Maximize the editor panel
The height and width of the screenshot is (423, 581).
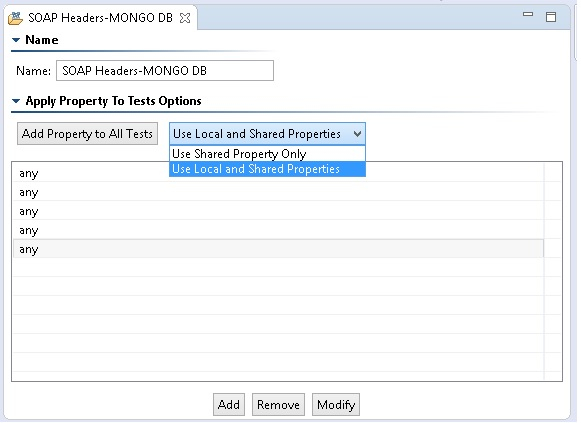pyautogui.click(x=551, y=17)
